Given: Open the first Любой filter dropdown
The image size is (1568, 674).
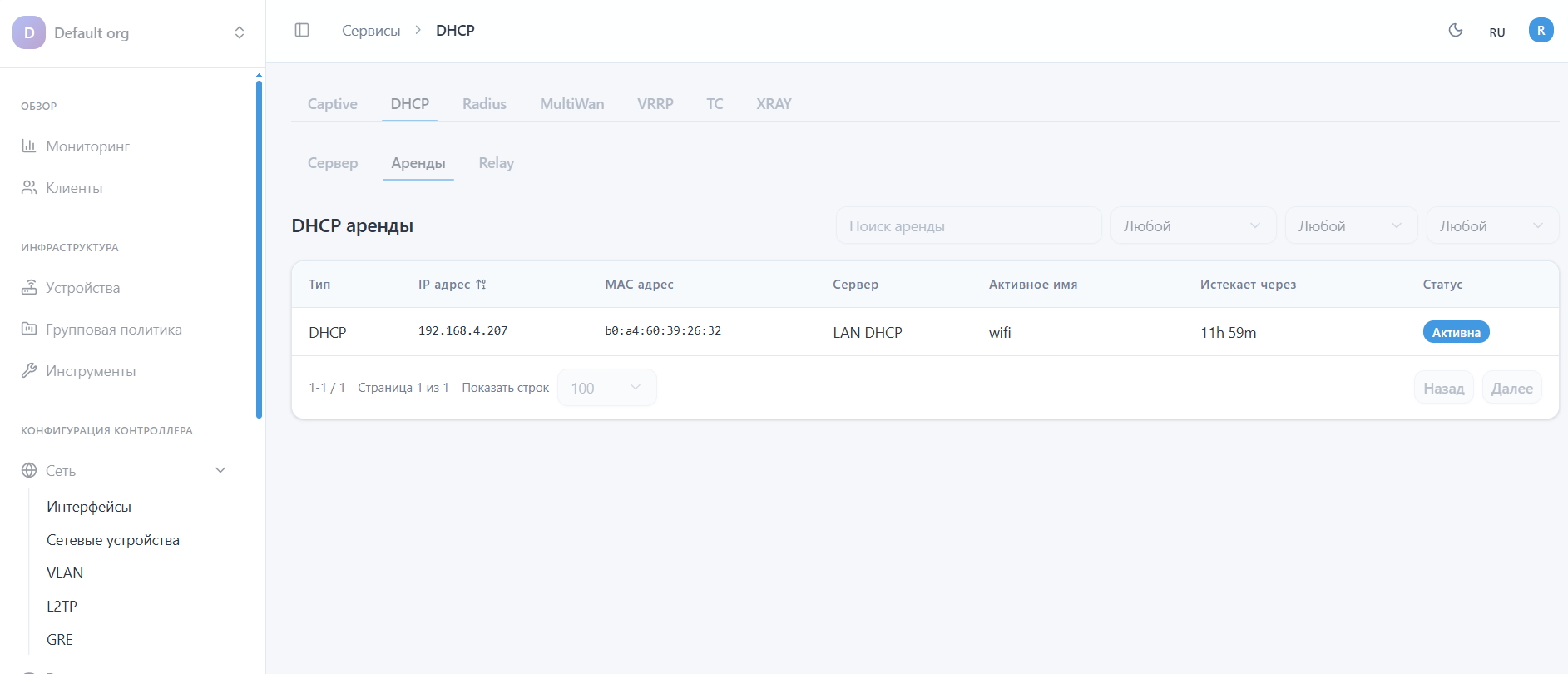Looking at the screenshot, I should [1193, 225].
